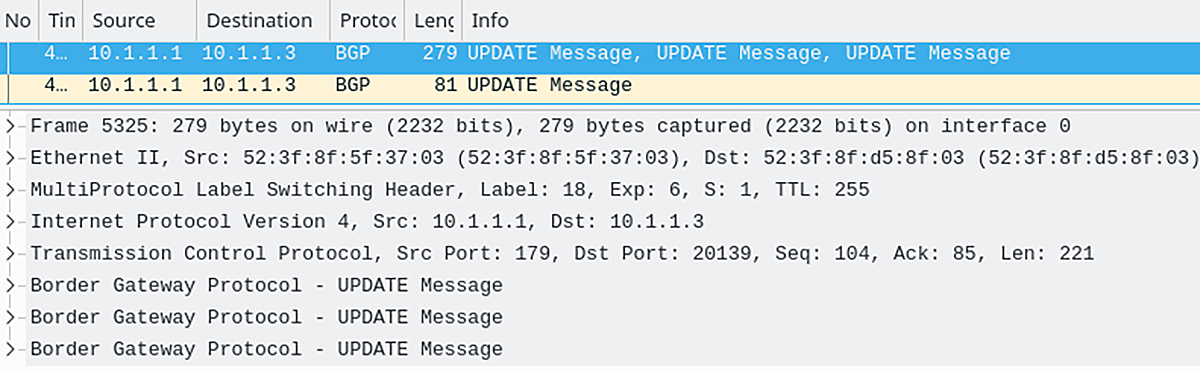Select the 81-byte UPDATE Message packet
Viewport: 1200px width, 372px height.
click(600, 86)
